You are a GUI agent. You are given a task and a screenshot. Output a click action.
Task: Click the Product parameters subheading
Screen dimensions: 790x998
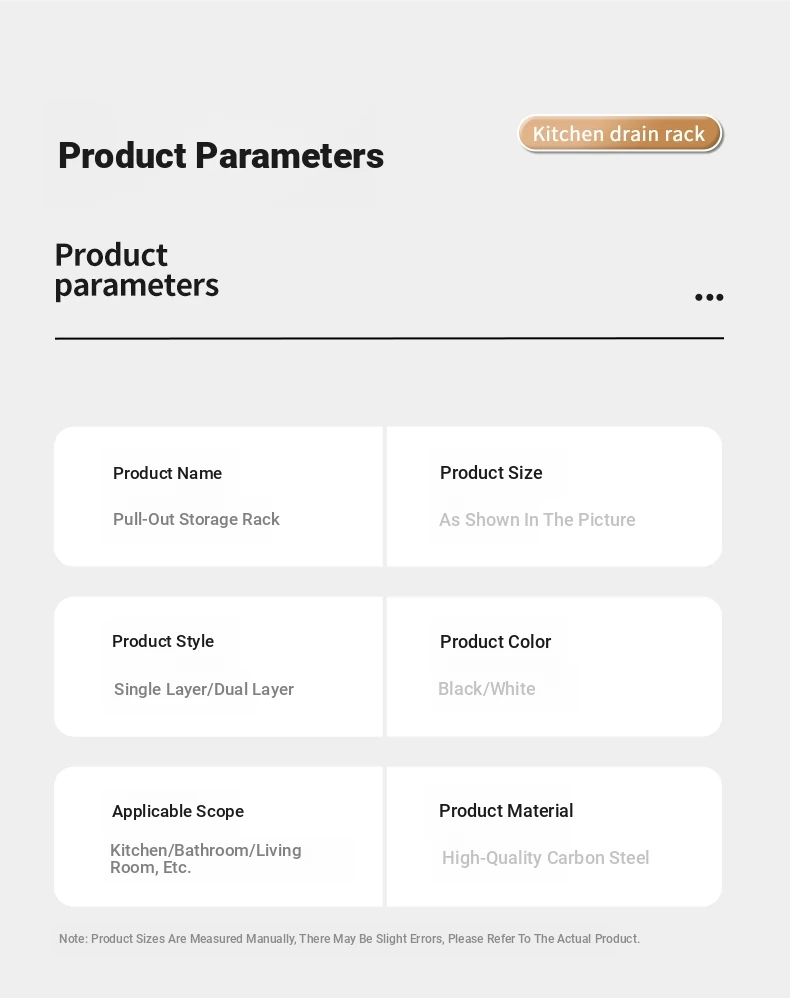point(137,270)
